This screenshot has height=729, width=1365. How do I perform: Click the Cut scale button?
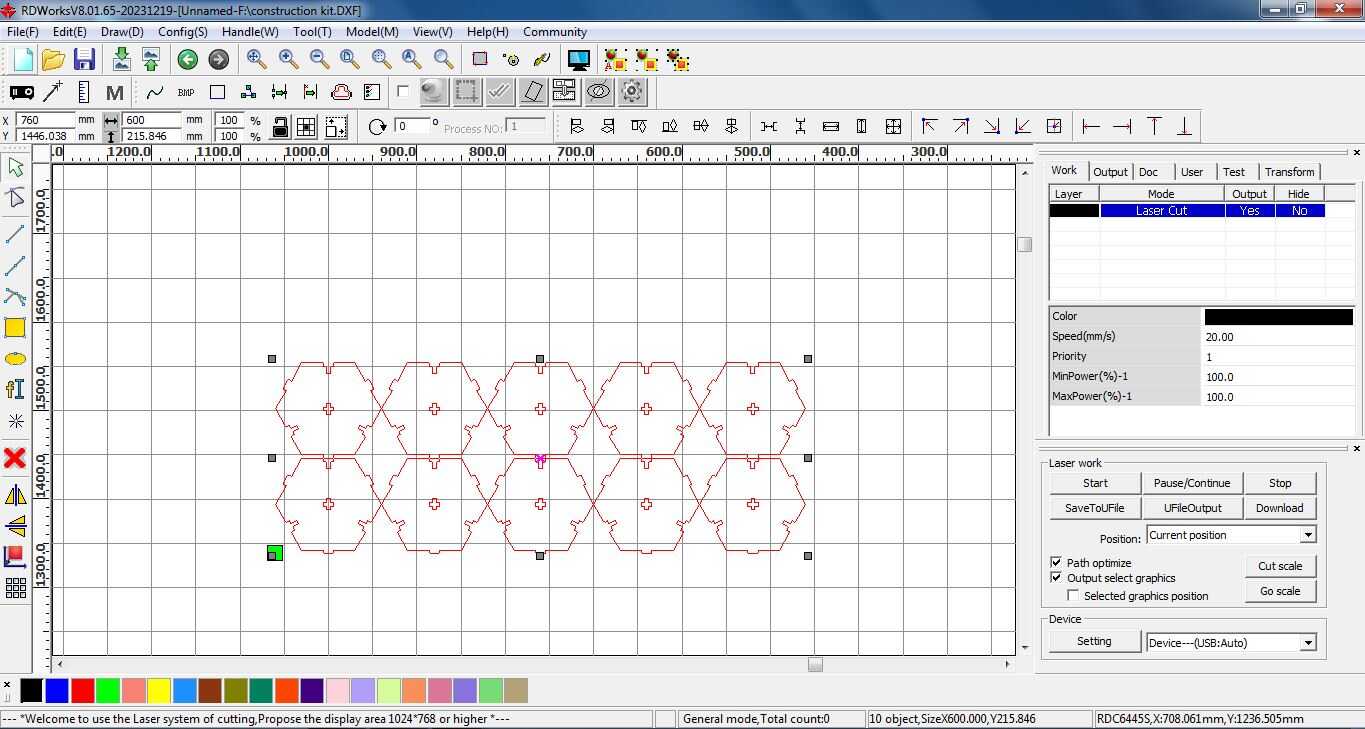pyautogui.click(x=1280, y=566)
